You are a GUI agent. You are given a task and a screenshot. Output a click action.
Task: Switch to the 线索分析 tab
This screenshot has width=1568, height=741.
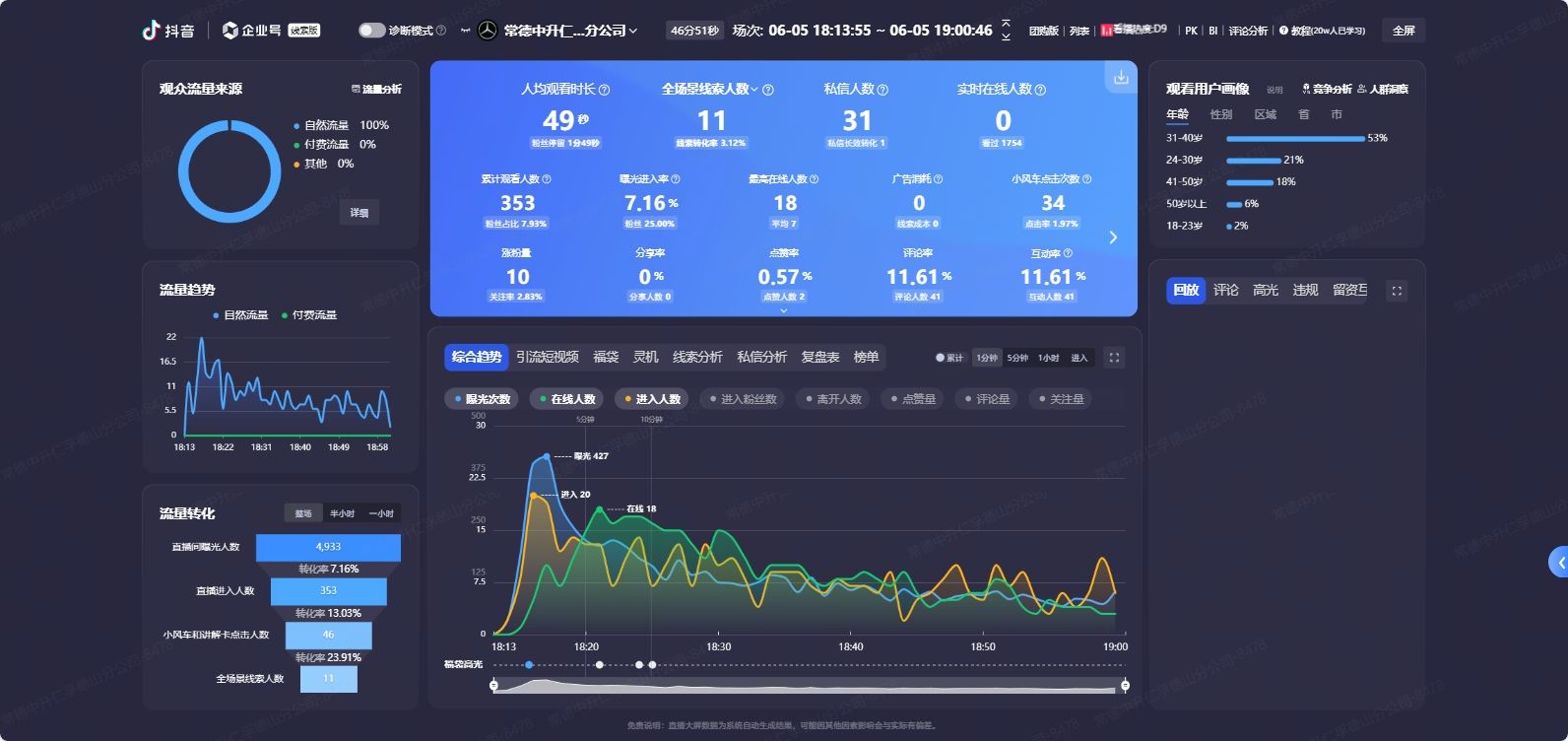point(697,357)
